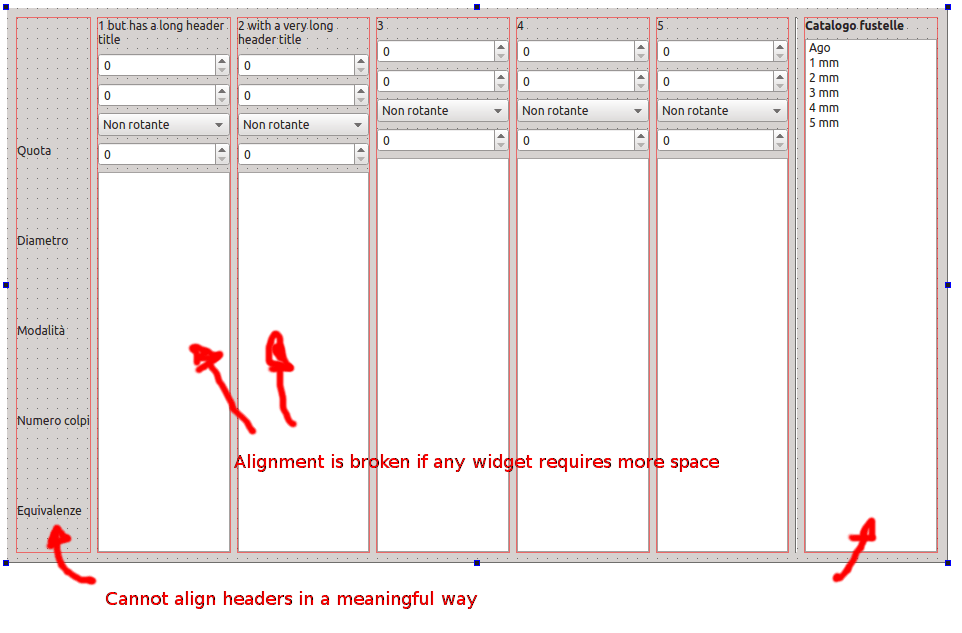Image resolution: width=962 pixels, height=633 pixels.
Task: Decrement the first spin box in column 4
Action: [641, 56]
